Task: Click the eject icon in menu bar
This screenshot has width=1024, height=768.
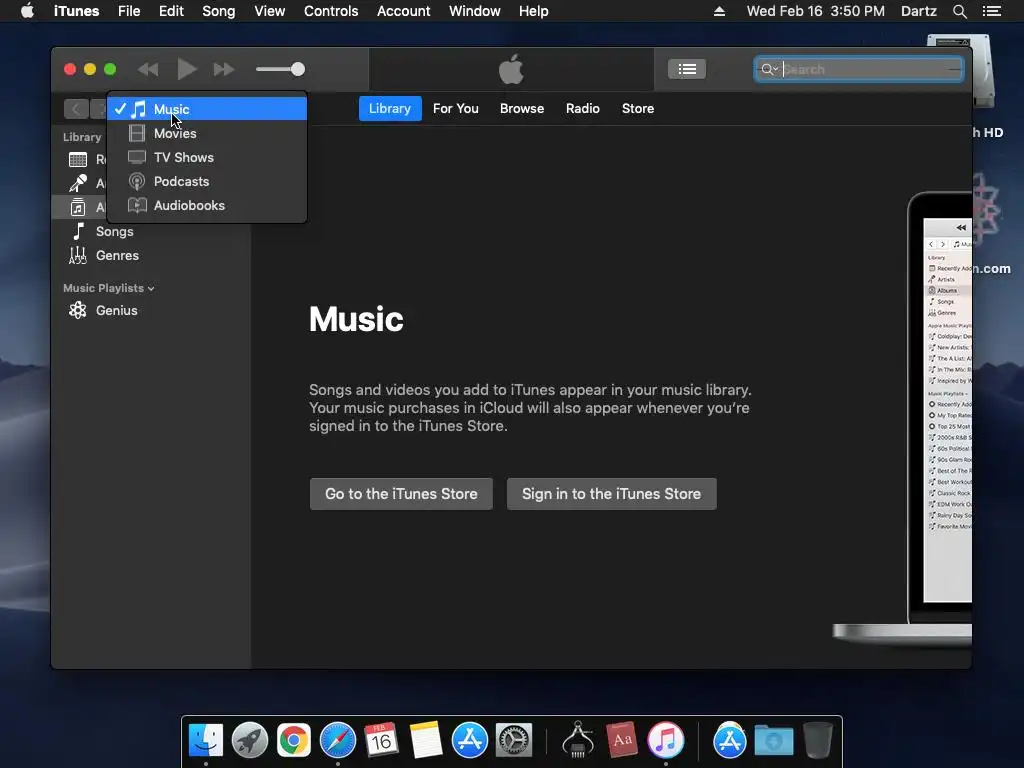Action: click(x=719, y=11)
